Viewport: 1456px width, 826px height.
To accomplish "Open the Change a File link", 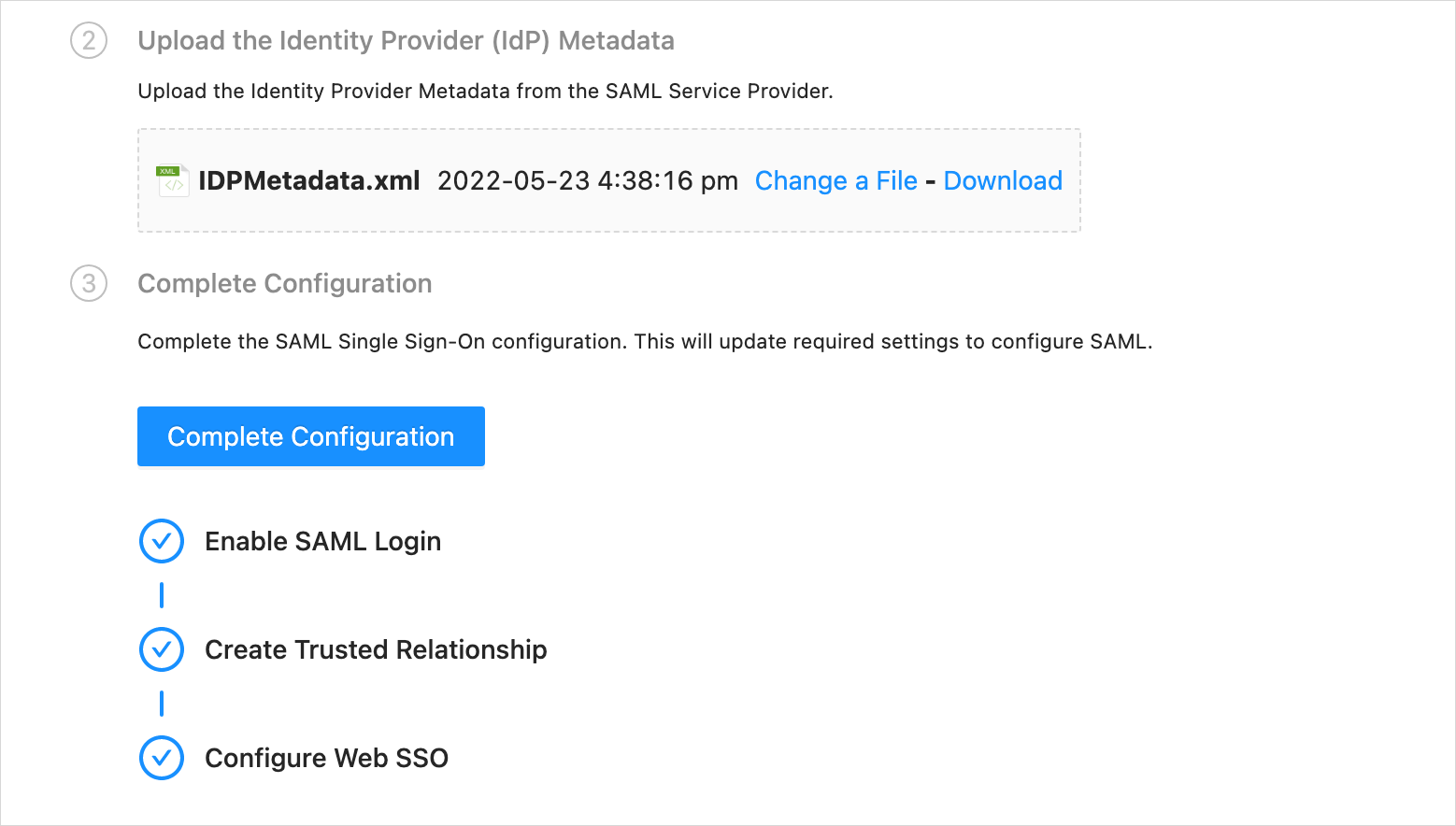I will click(835, 181).
